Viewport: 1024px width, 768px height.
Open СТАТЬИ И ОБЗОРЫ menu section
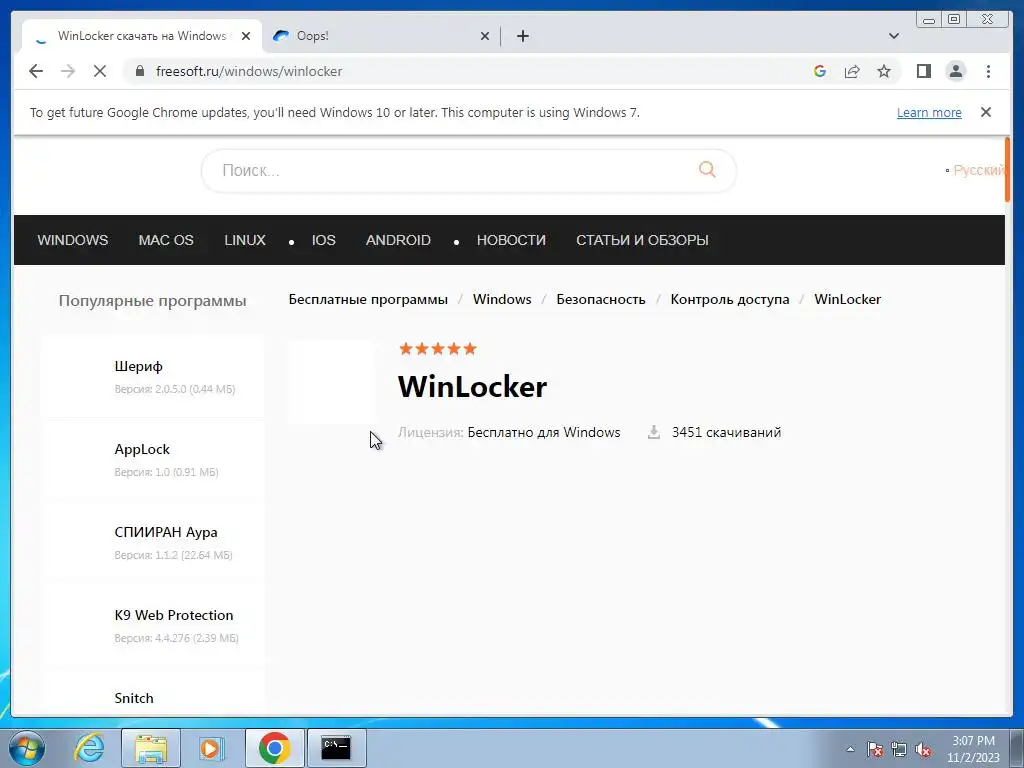pyautogui.click(x=642, y=240)
